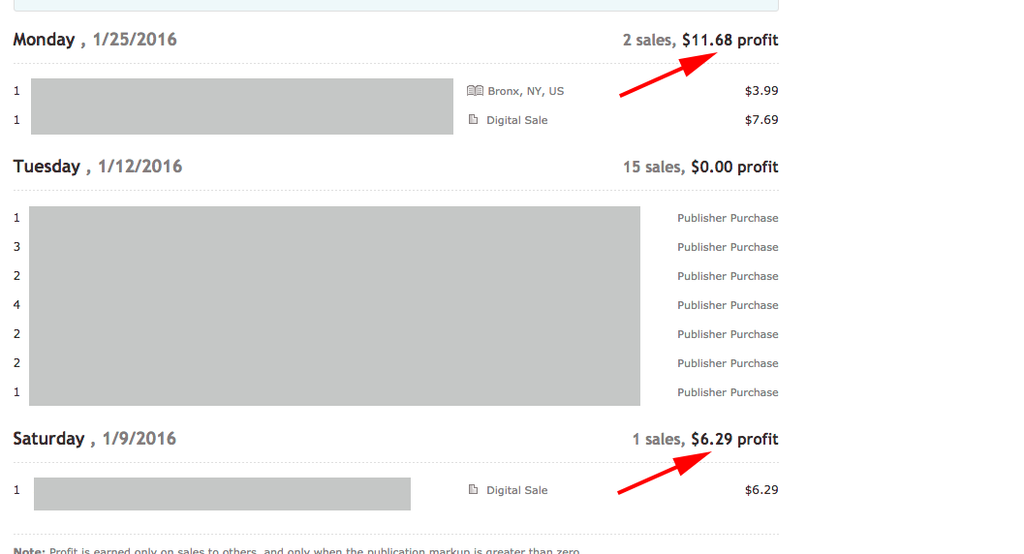This screenshot has width=1024, height=554.
Task: Click the '2 sales, $11.68 profit' summary
Action: (x=700, y=40)
